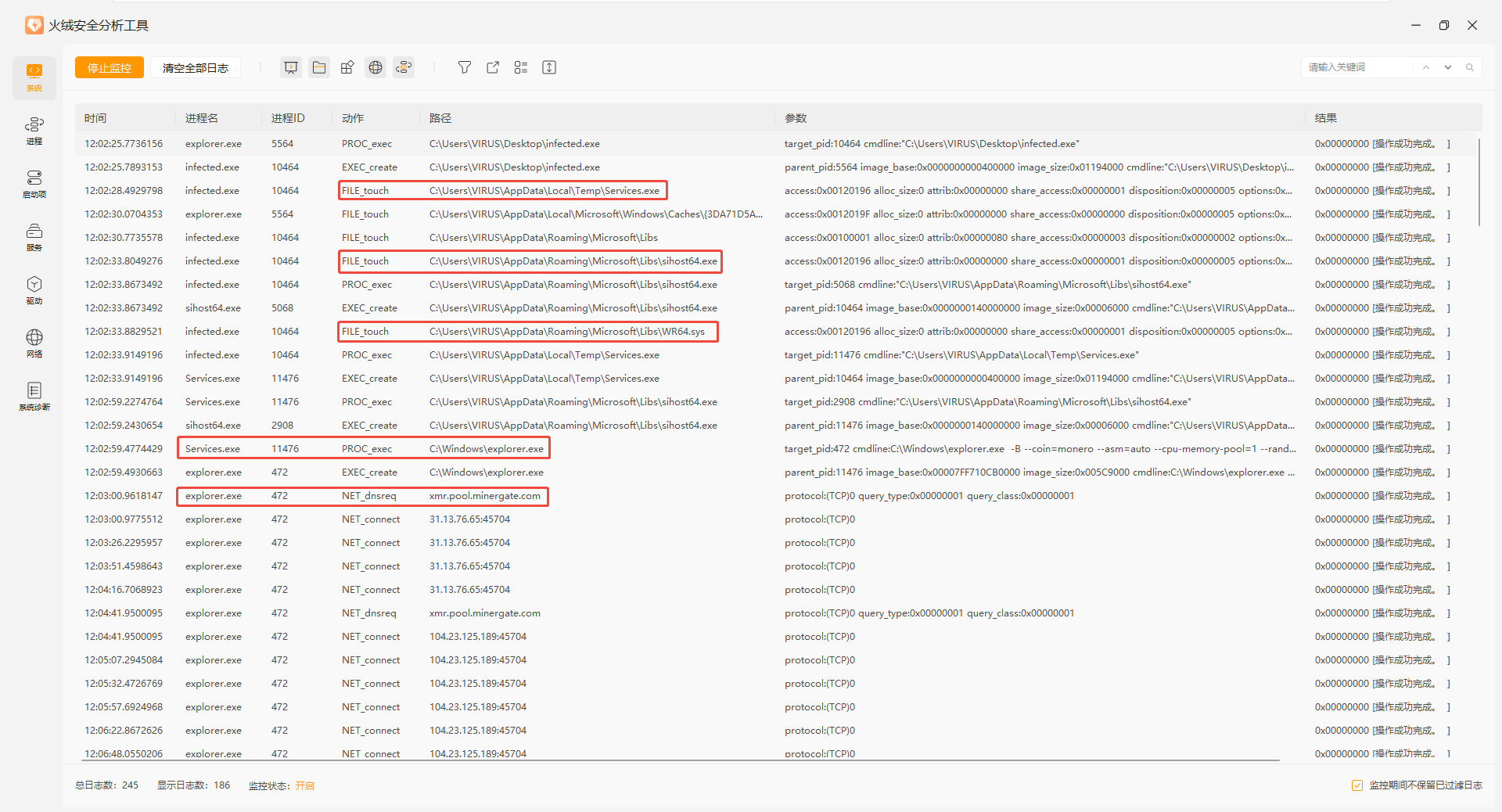Toggle the registry monitoring filter icon
The width and height of the screenshot is (1502, 812).
347,67
